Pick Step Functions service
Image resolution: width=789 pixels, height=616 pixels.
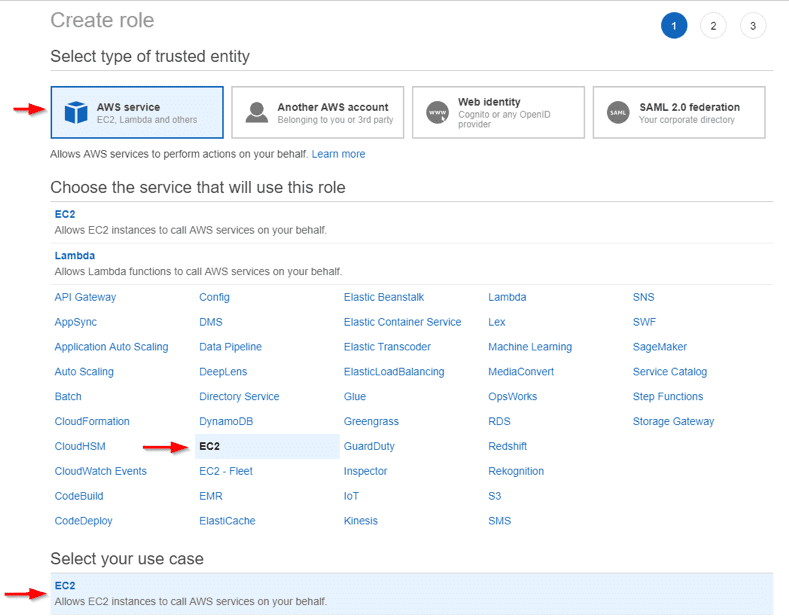tap(668, 397)
